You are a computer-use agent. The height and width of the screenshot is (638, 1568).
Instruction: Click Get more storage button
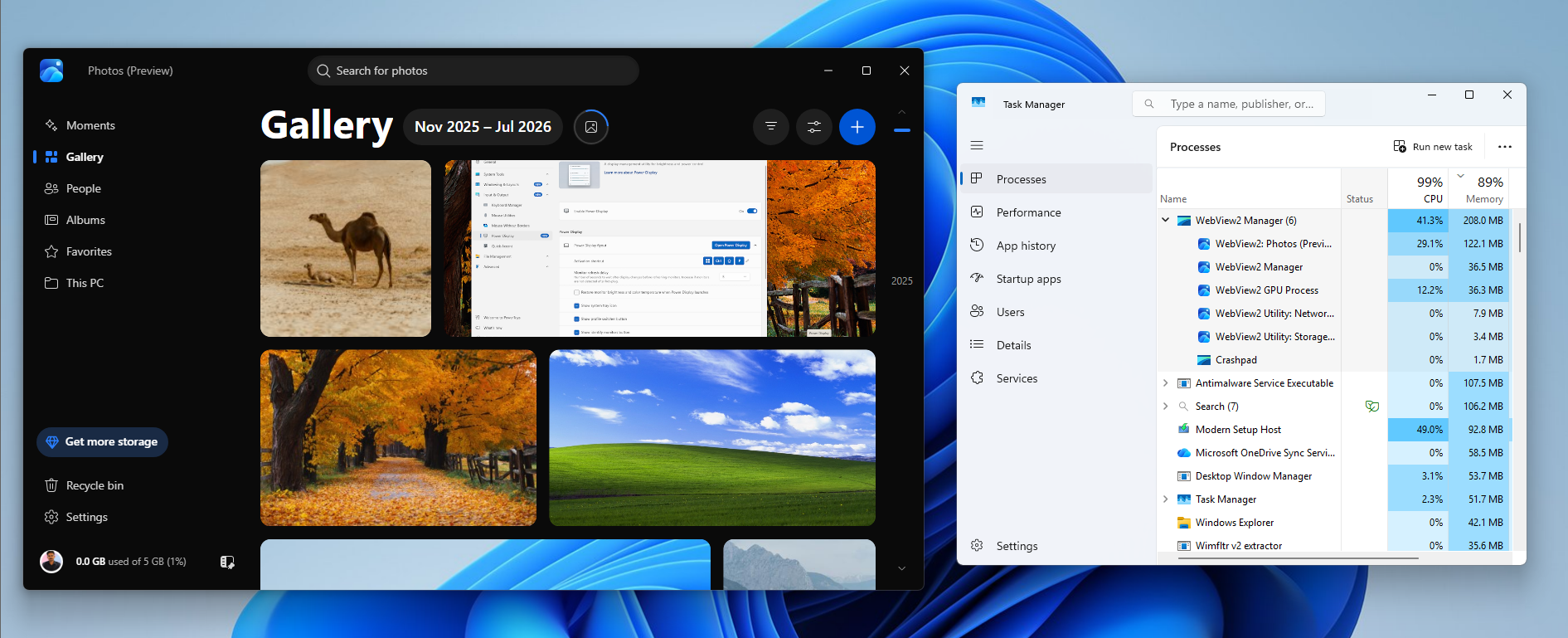tap(102, 442)
